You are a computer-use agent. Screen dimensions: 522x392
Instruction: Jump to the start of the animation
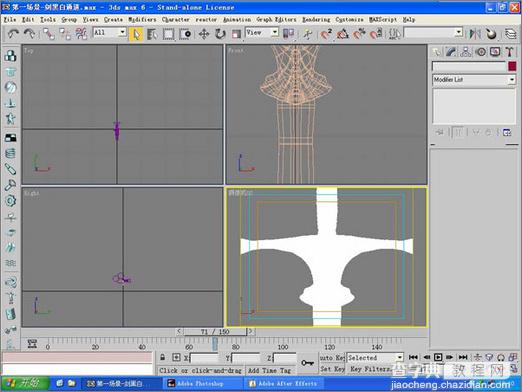pos(413,357)
